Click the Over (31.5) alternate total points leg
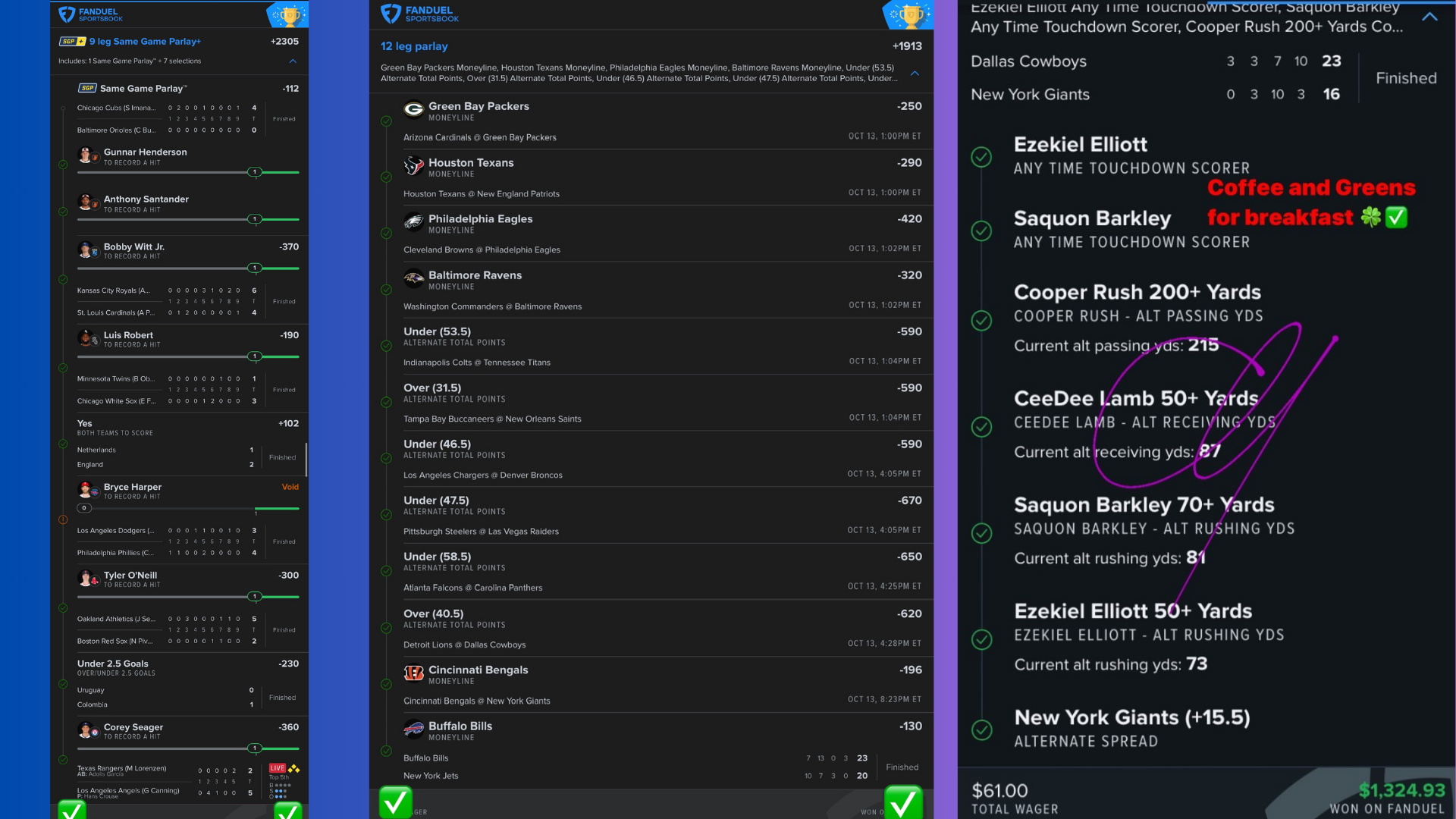Screen dimensions: 1456x819 tap(651, 402)
